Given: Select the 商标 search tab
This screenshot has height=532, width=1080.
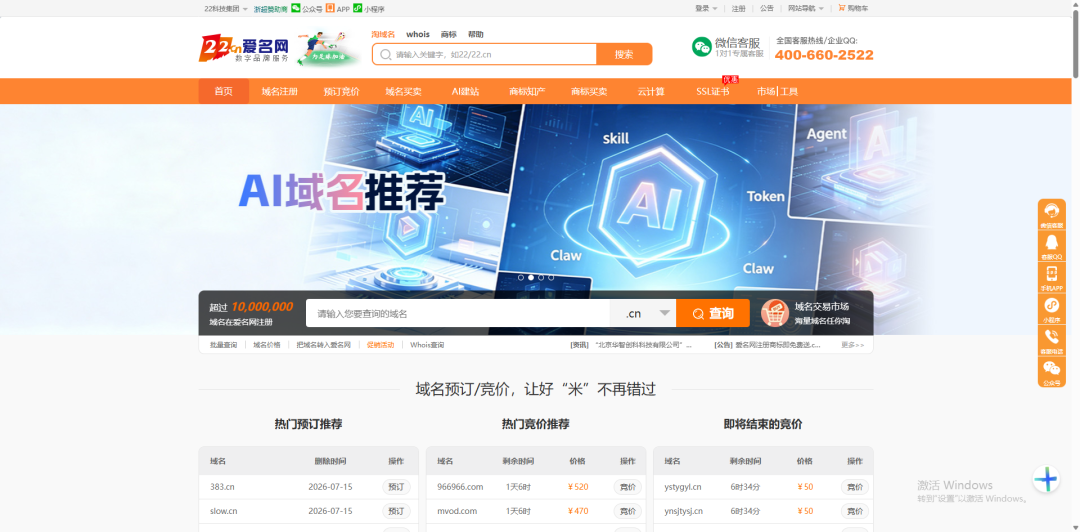Looking at the screenshot, I should point(448,34).
